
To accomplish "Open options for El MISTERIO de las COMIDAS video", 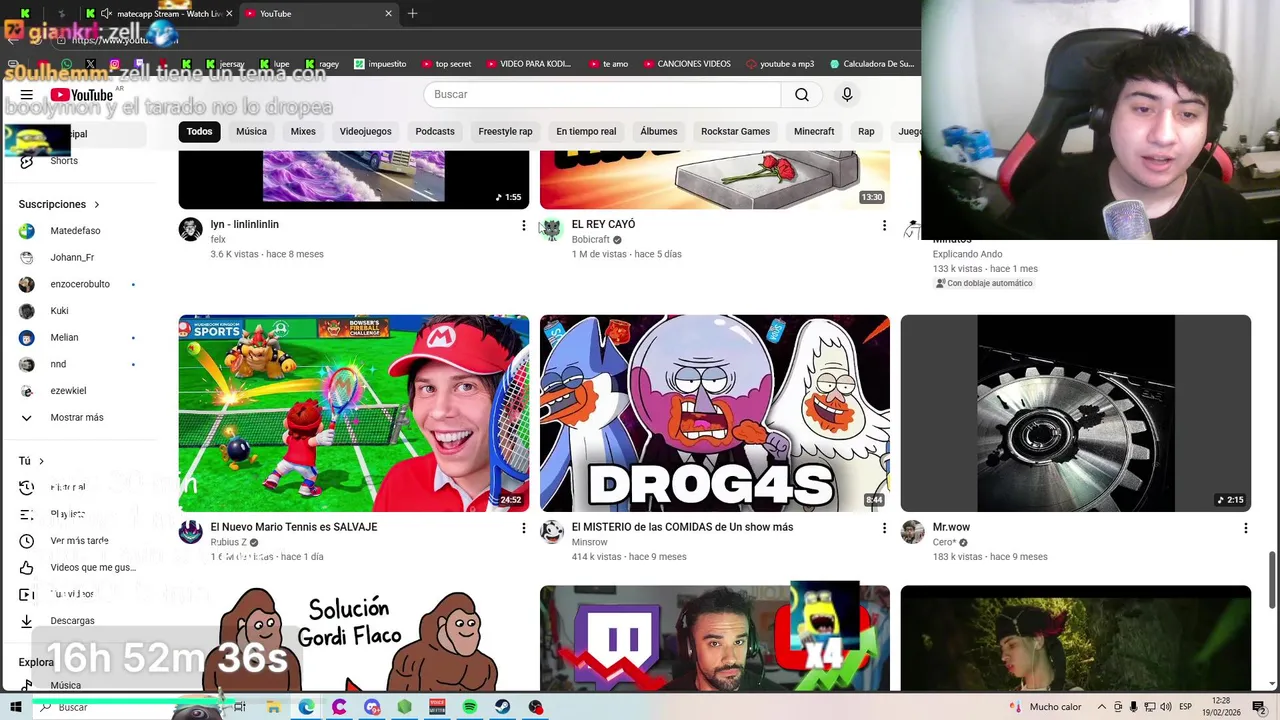I will pyautogui.click(x=884, y=528).
